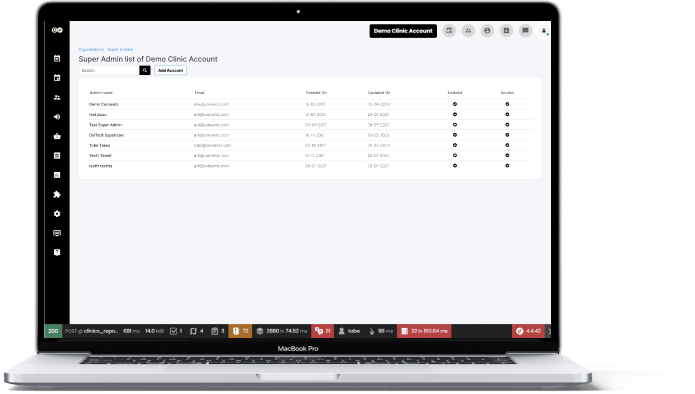The width and height of the screenshot is (695, 394).
Task: Click the chat bubble icon in the top header
Action: [x=525, y=31]
